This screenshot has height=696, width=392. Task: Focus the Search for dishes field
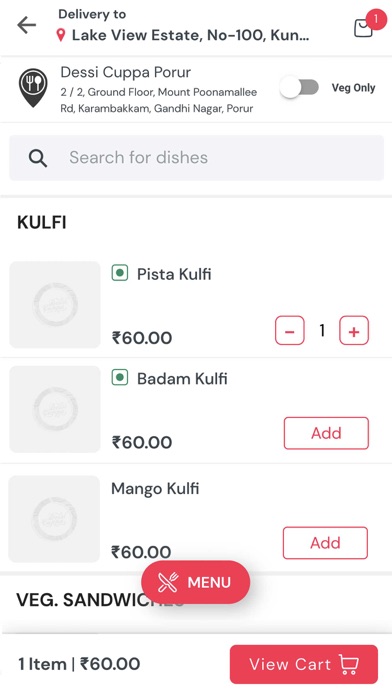(x=196, y=158)
